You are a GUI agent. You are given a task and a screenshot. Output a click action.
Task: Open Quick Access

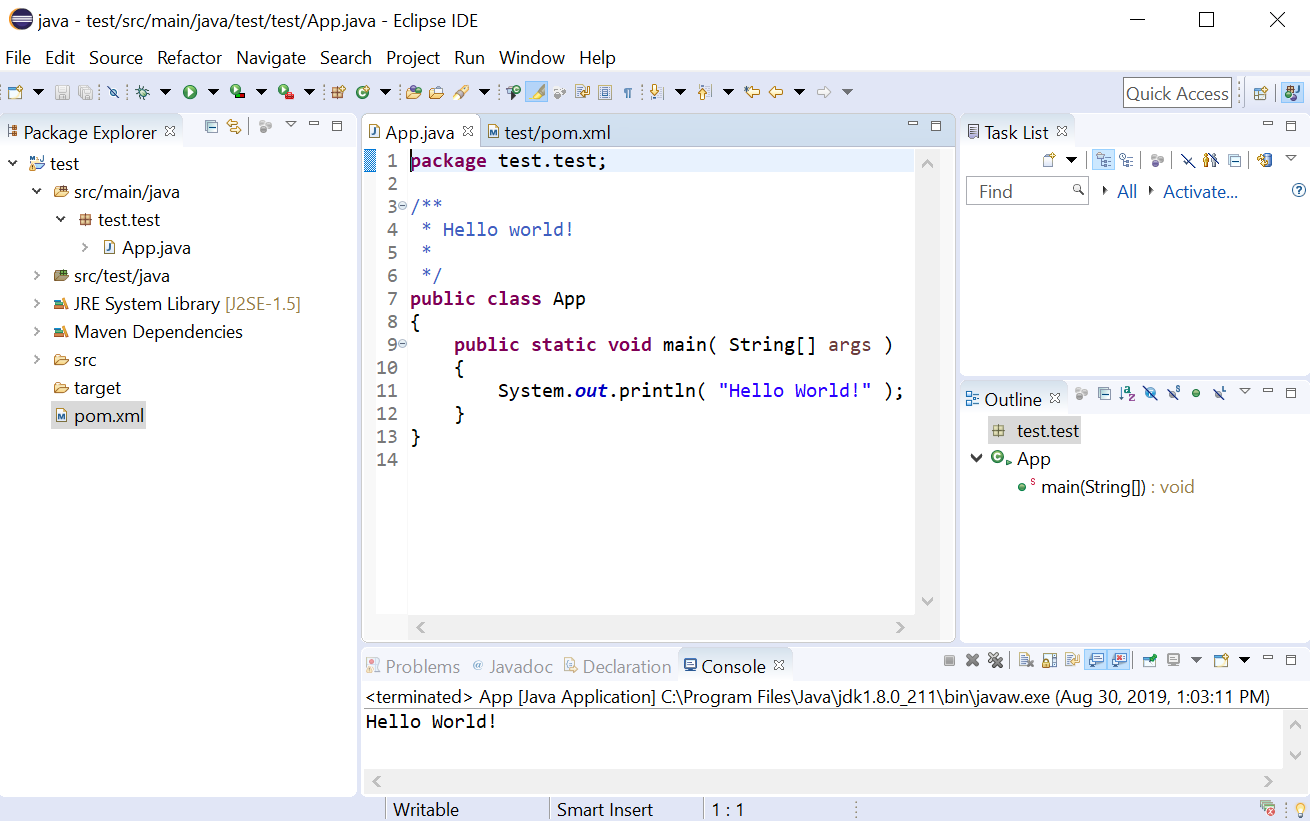point(1177,92)
